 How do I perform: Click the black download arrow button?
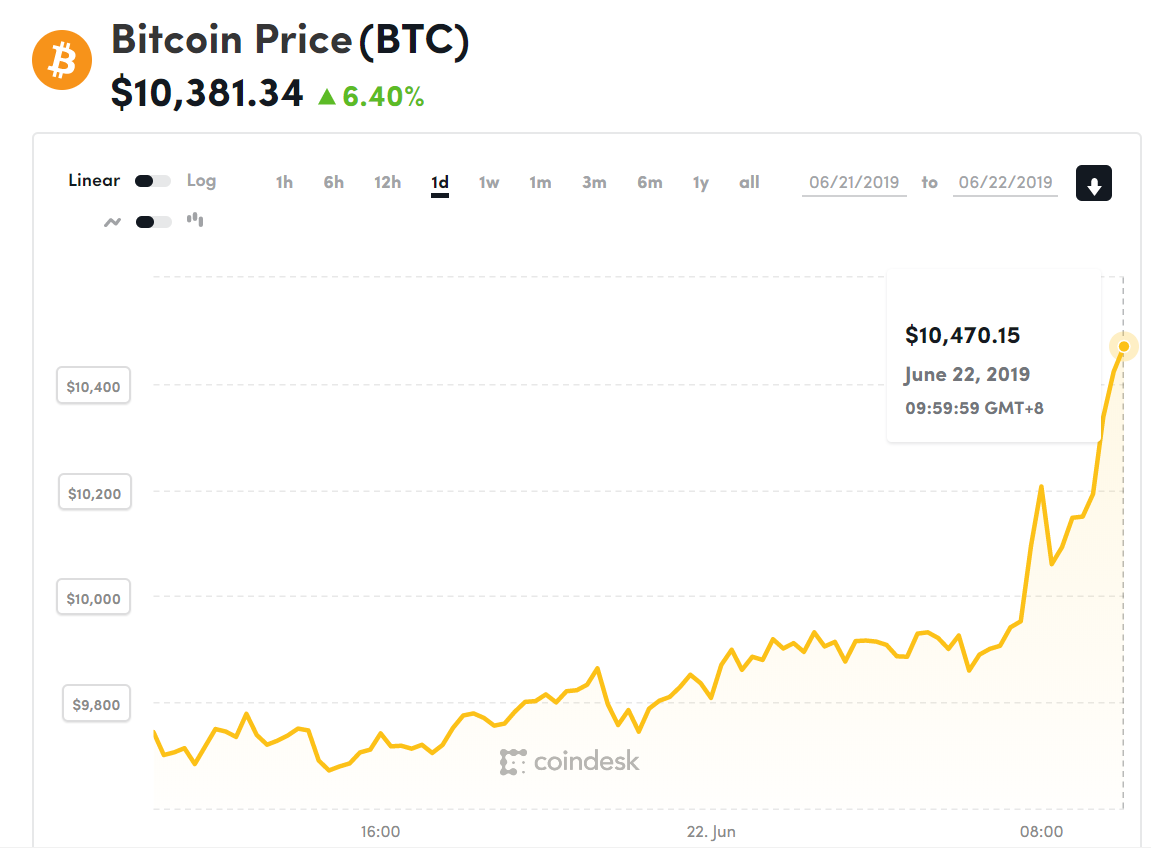[1093, 184]
